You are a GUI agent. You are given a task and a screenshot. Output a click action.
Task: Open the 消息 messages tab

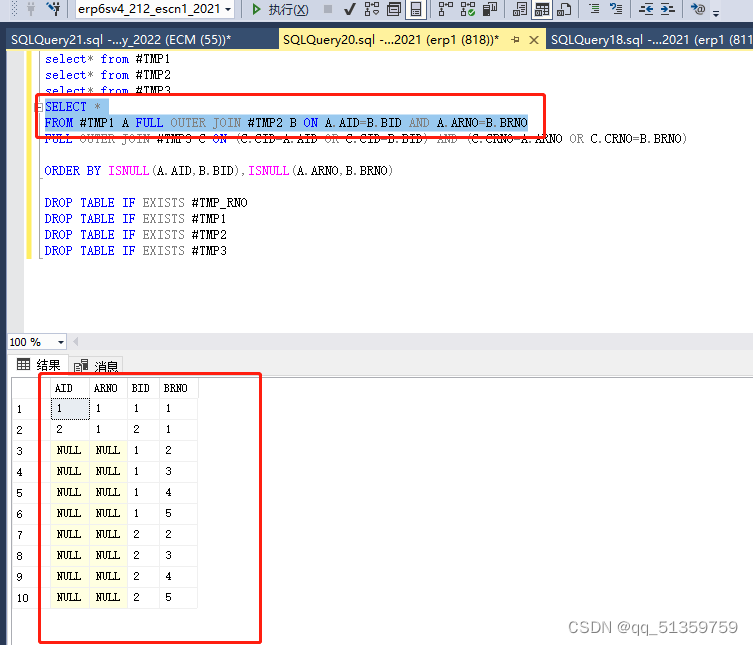[x=96, y=366]
